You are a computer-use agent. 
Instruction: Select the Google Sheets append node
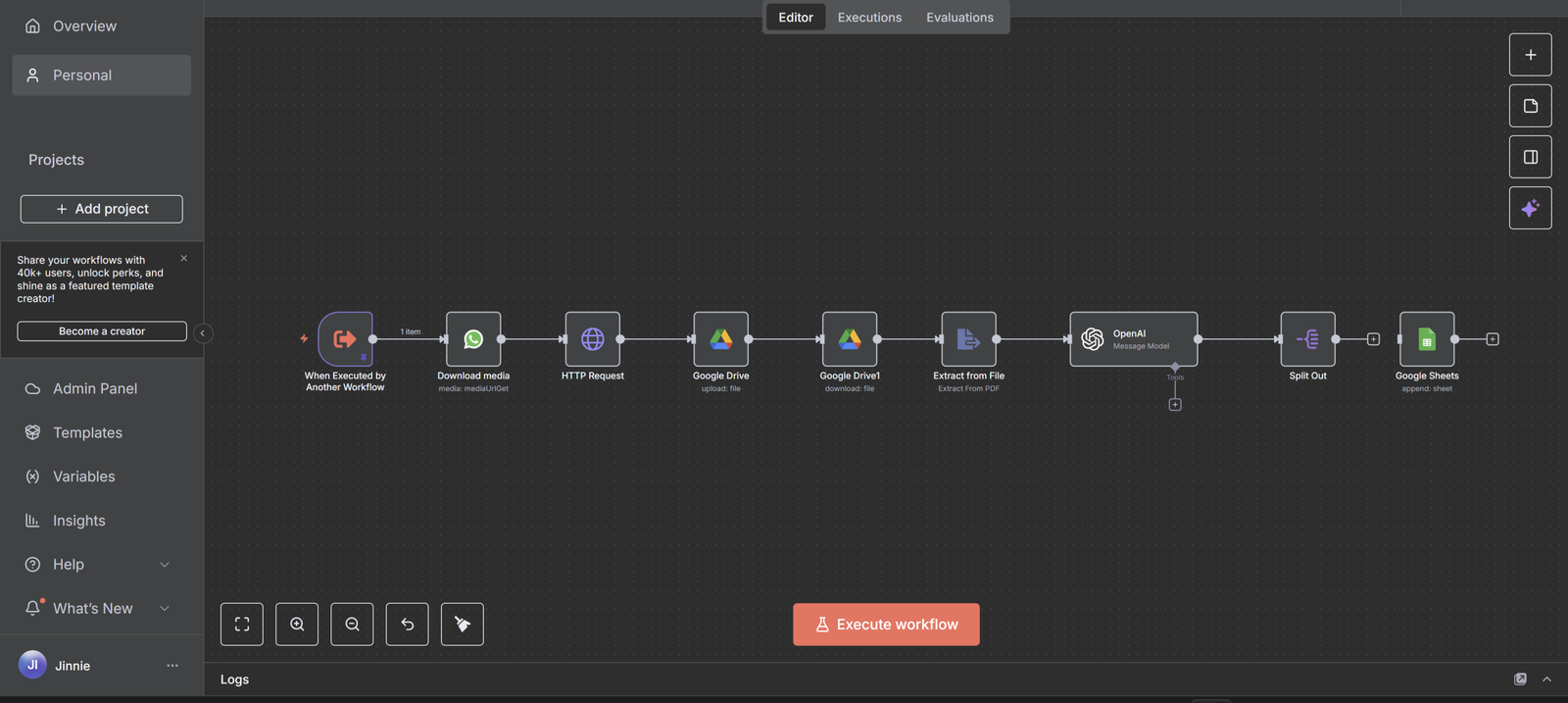tap(1427, 339)
